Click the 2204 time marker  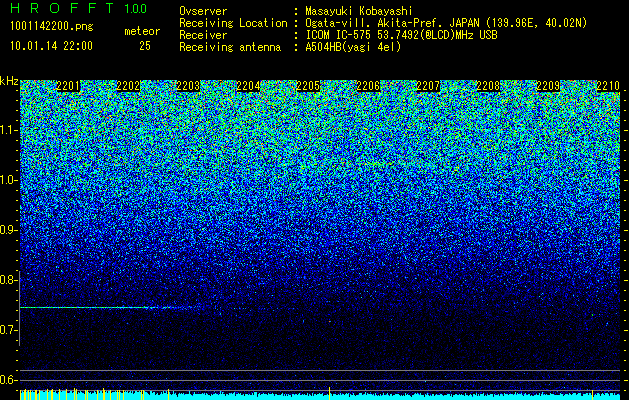tap(248, 86)
